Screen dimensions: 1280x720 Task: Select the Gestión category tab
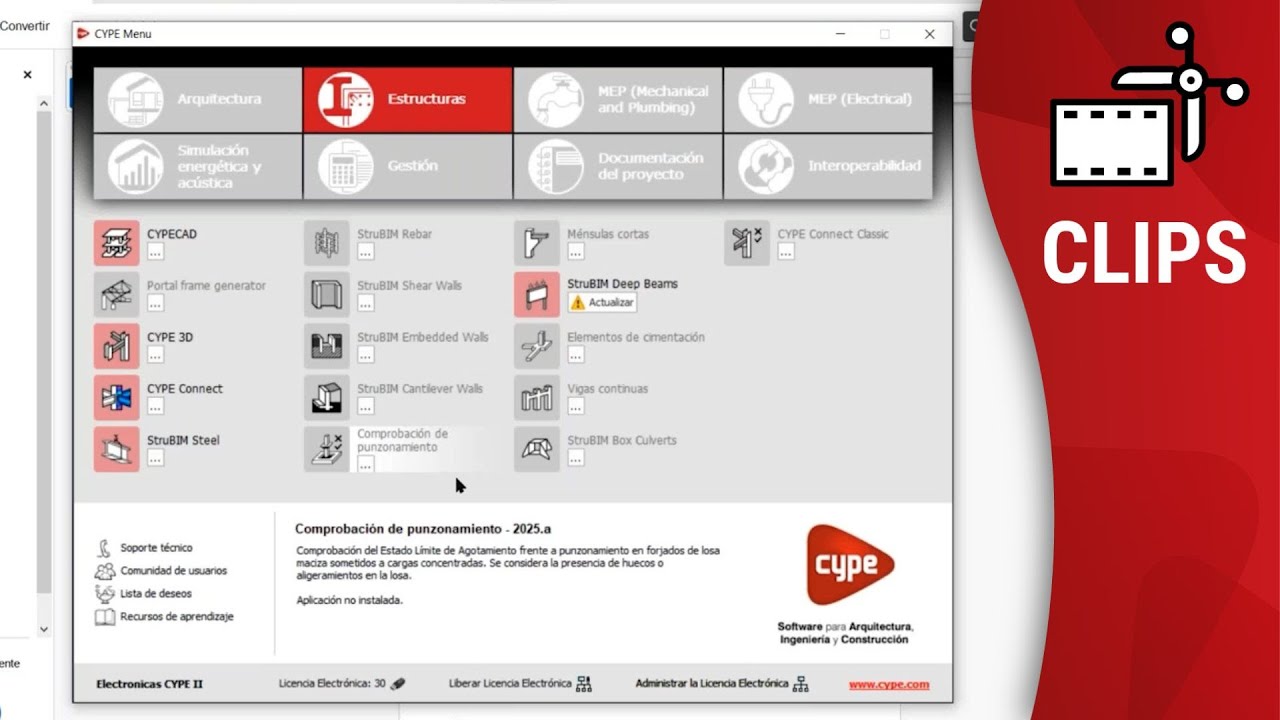pos(408,166)
